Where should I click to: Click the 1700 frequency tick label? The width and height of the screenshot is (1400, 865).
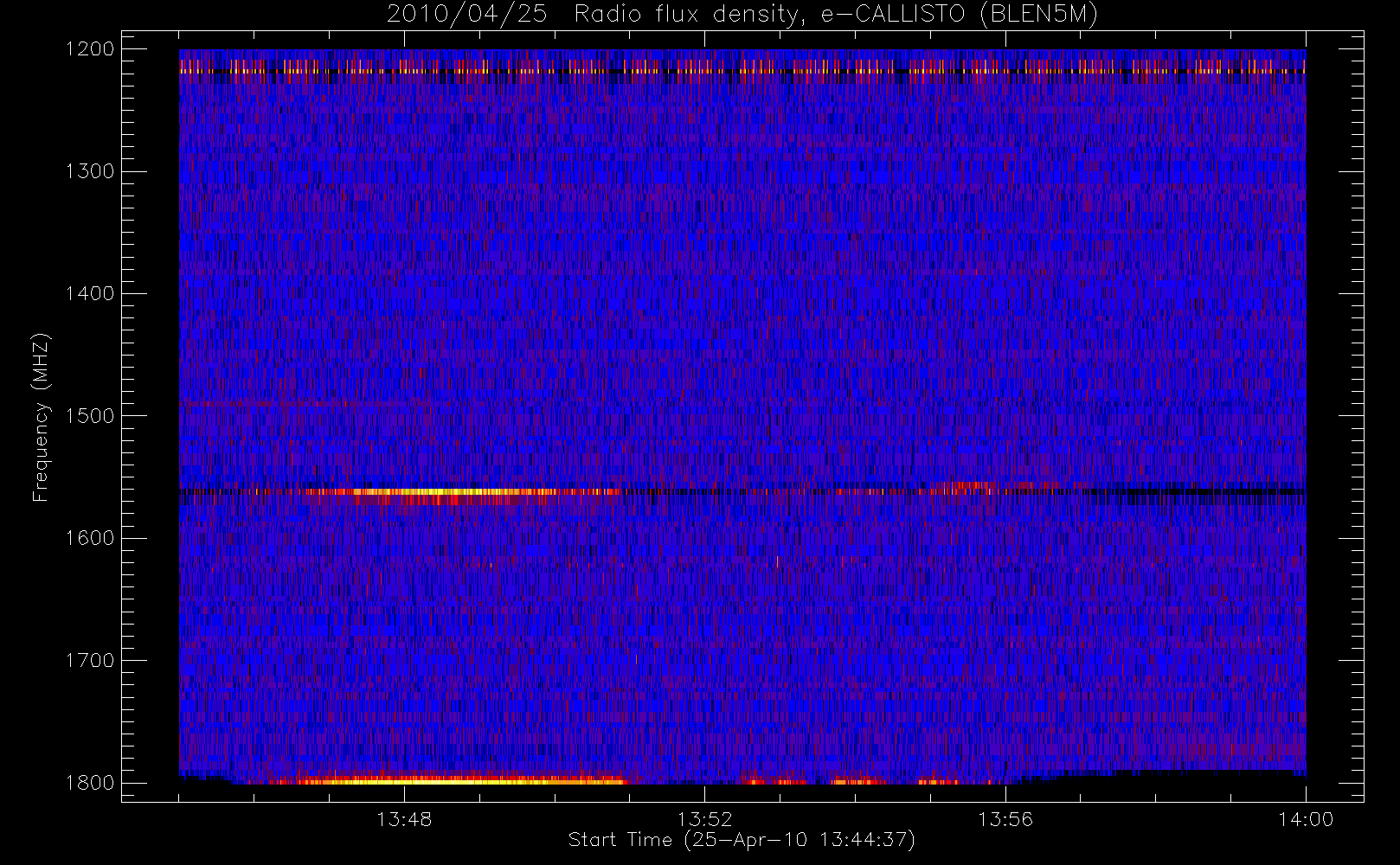(x=90, y=660)
